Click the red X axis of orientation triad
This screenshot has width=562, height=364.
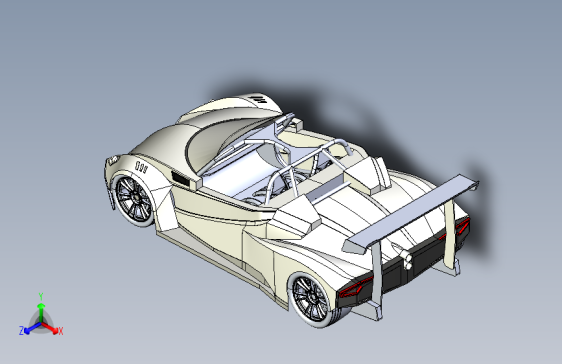point(52,329)
